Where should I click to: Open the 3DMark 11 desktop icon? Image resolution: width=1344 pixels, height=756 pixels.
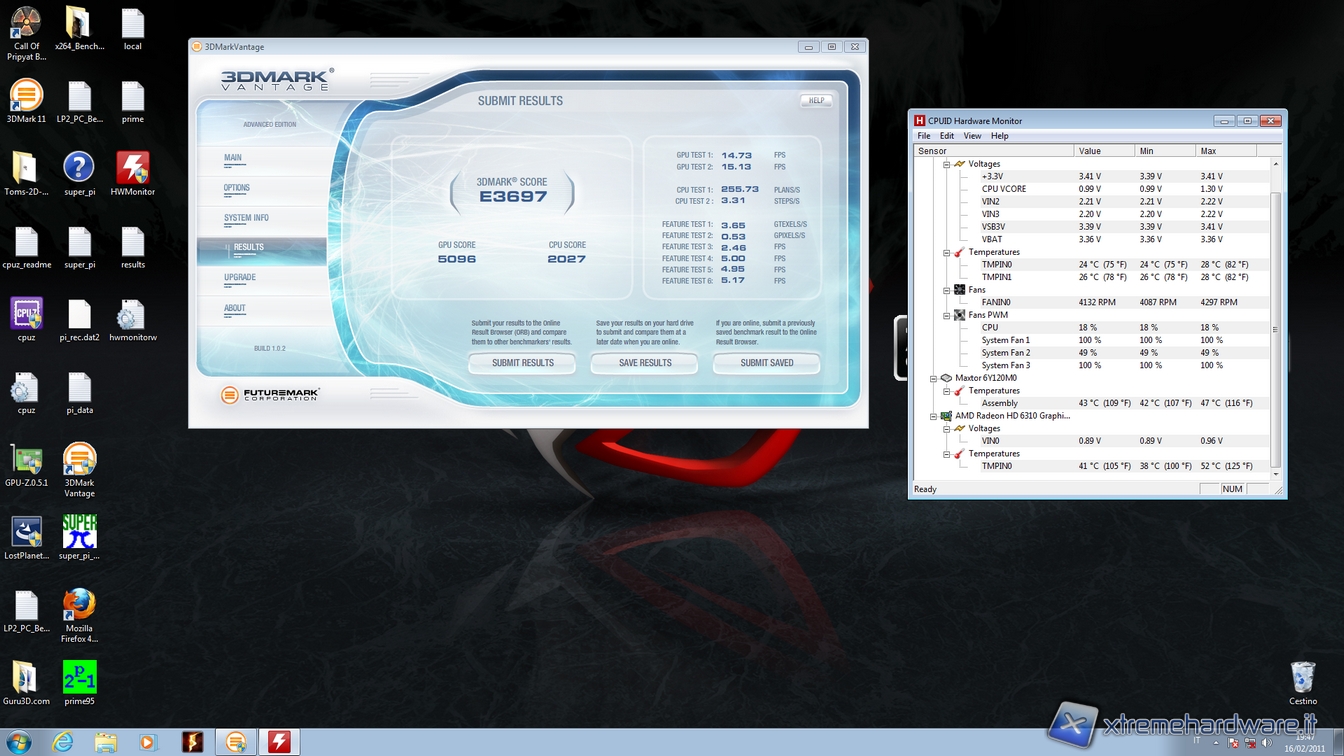point(26,98)
